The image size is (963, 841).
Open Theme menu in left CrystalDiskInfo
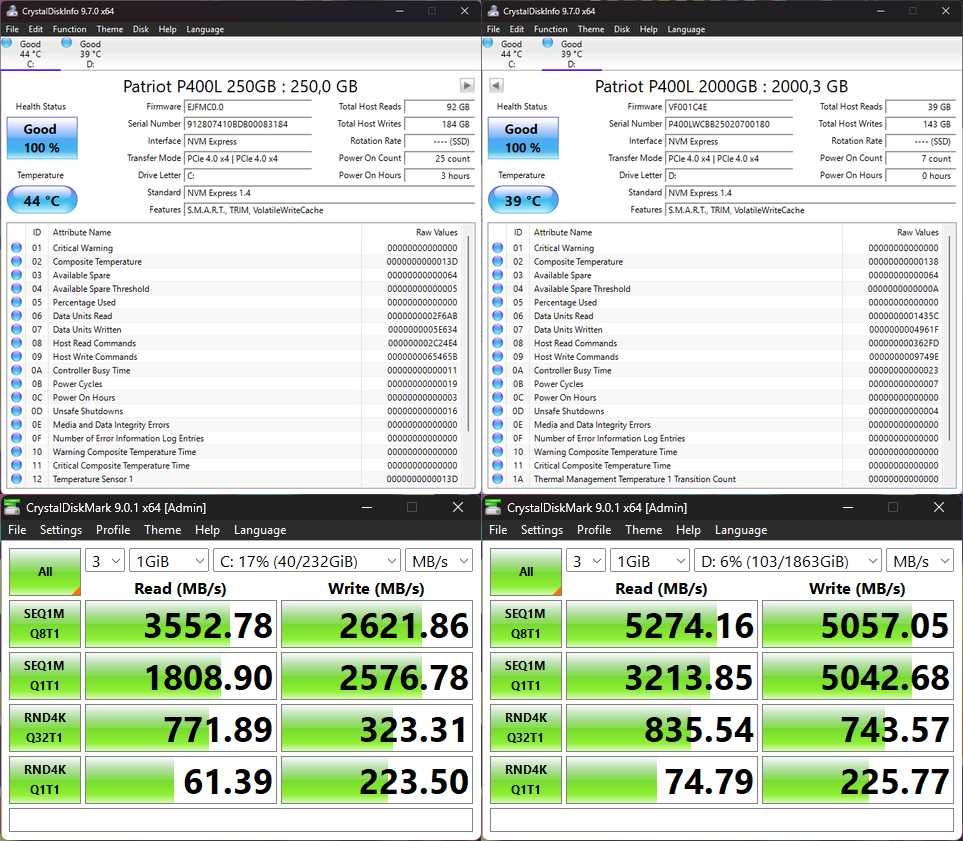click(109, 29)
